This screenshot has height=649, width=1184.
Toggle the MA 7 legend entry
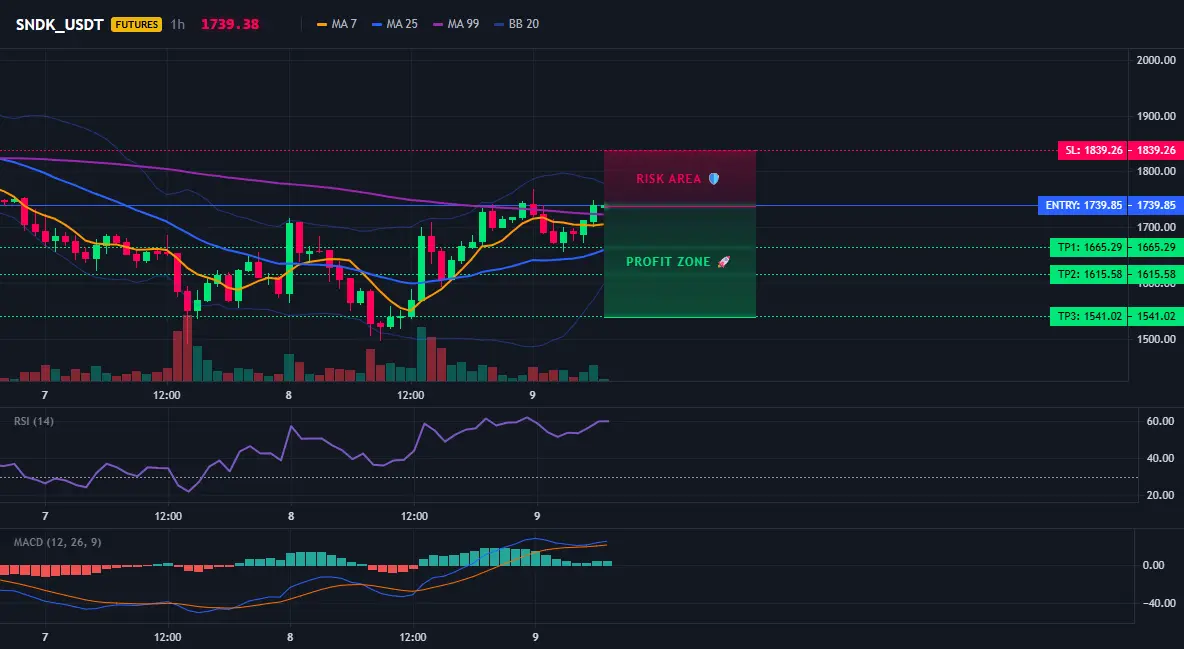pos(337,24)
